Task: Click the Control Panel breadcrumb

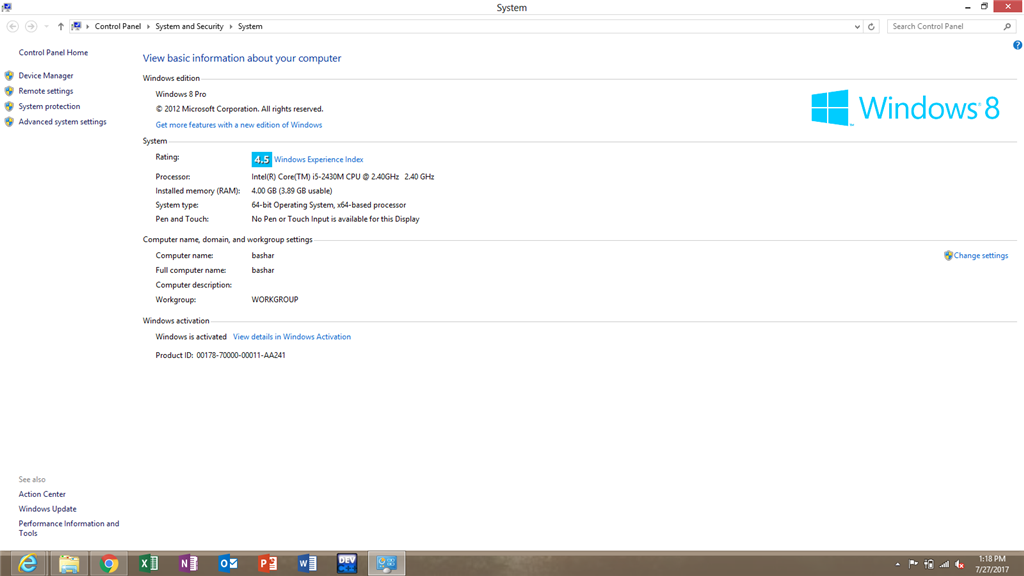Action: click(118, 26)
